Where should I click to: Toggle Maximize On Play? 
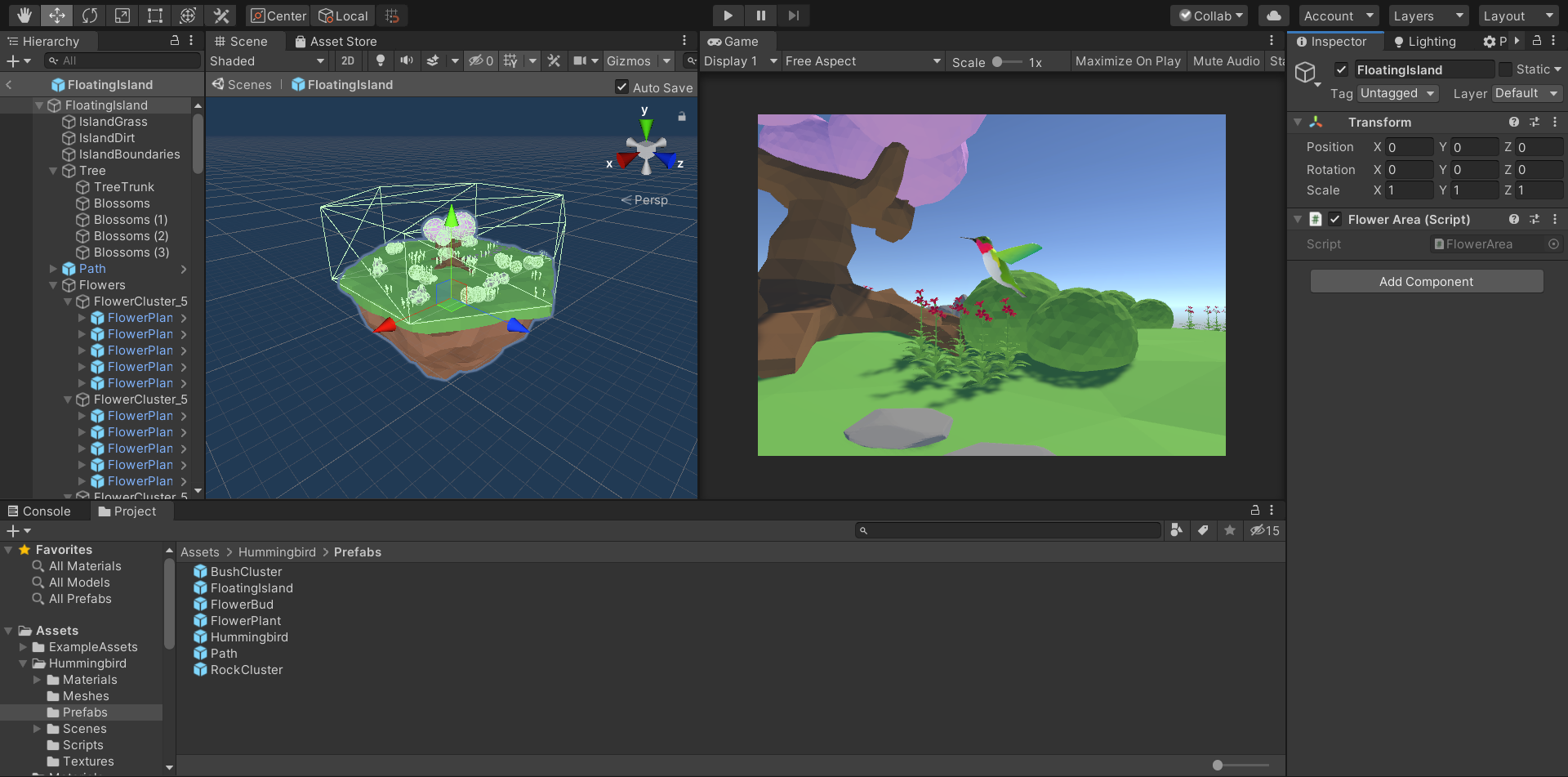(x=1128, y=60)
